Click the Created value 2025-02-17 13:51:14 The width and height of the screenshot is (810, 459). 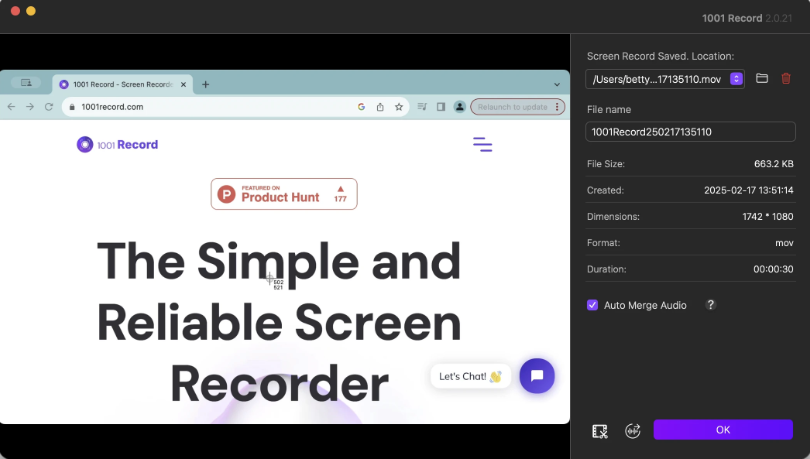[x=749, y=190]
